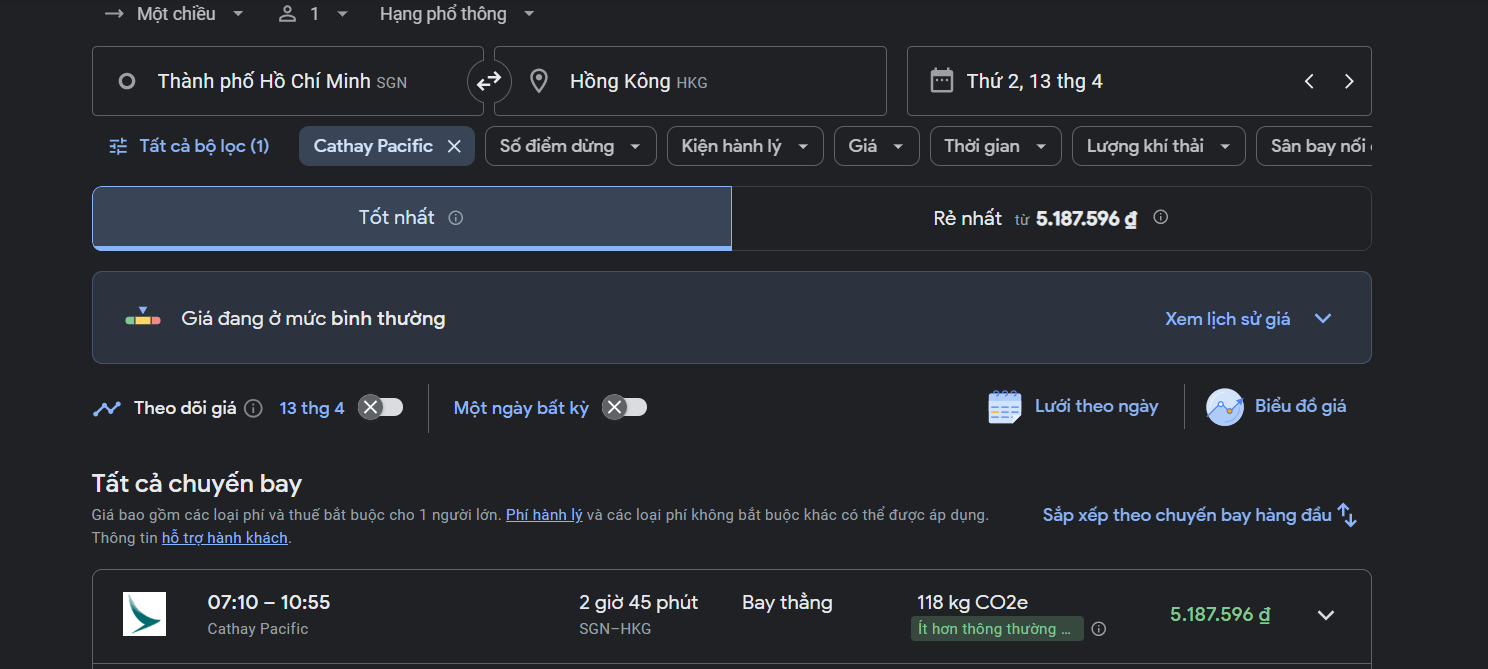This screenshot has width=1488, height=669.
Task: Swap origin and destination airports
Action: (x=489, y=81)
